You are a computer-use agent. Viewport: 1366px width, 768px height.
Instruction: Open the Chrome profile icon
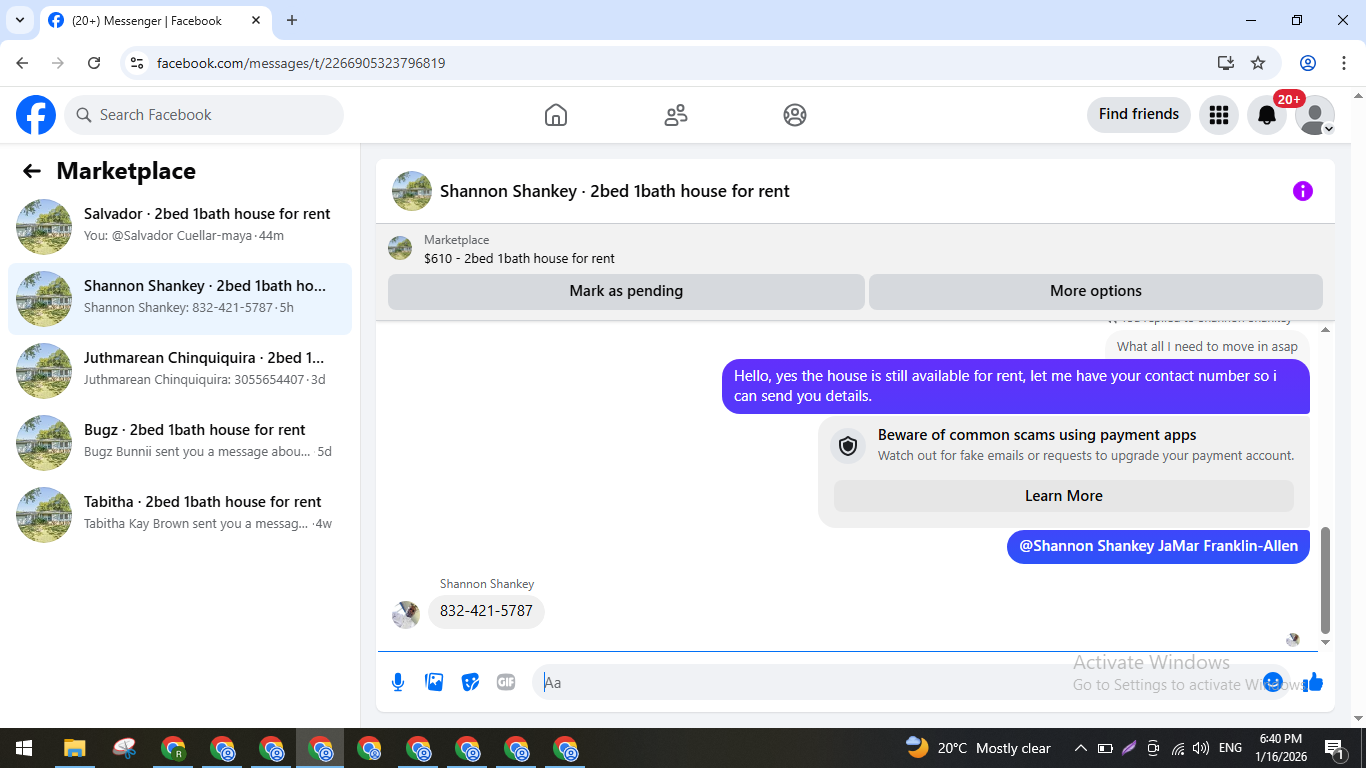(1308, 63)
